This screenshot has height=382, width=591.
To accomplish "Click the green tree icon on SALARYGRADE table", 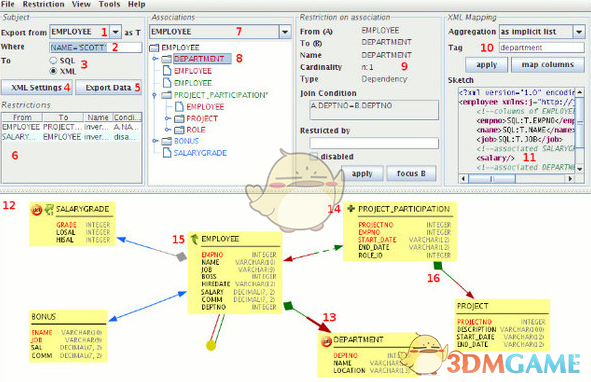I will (49, 210).
